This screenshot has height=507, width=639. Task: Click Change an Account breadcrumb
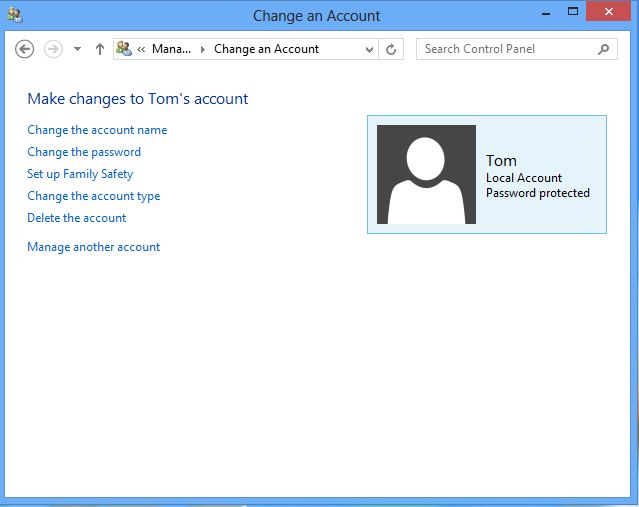click(266, 49)
